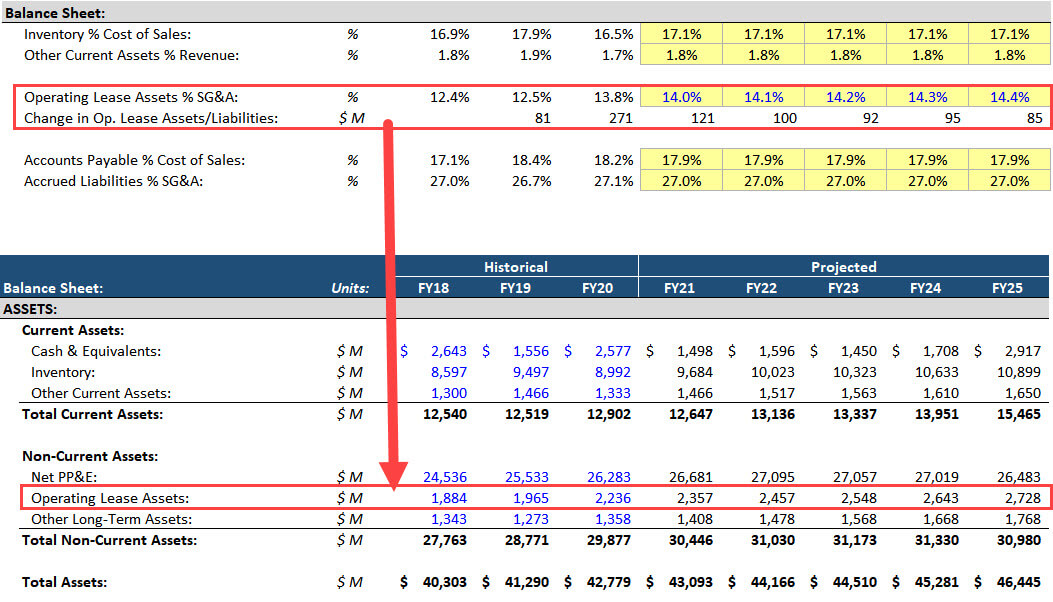This screenshot has height=602, width=1053.
Task: Click FY19 Other Long-Term Assets value 1,273
Action: [531, 519]
